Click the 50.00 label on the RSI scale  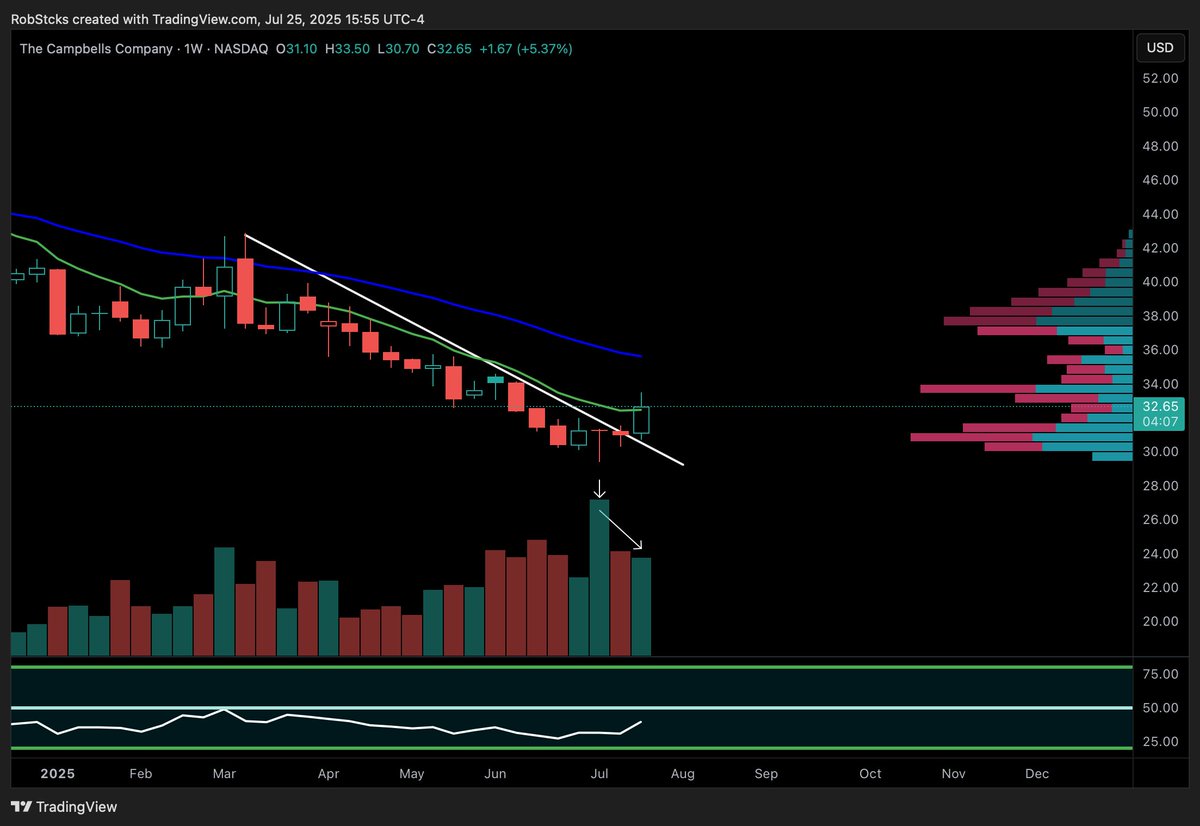point(1159,708)
